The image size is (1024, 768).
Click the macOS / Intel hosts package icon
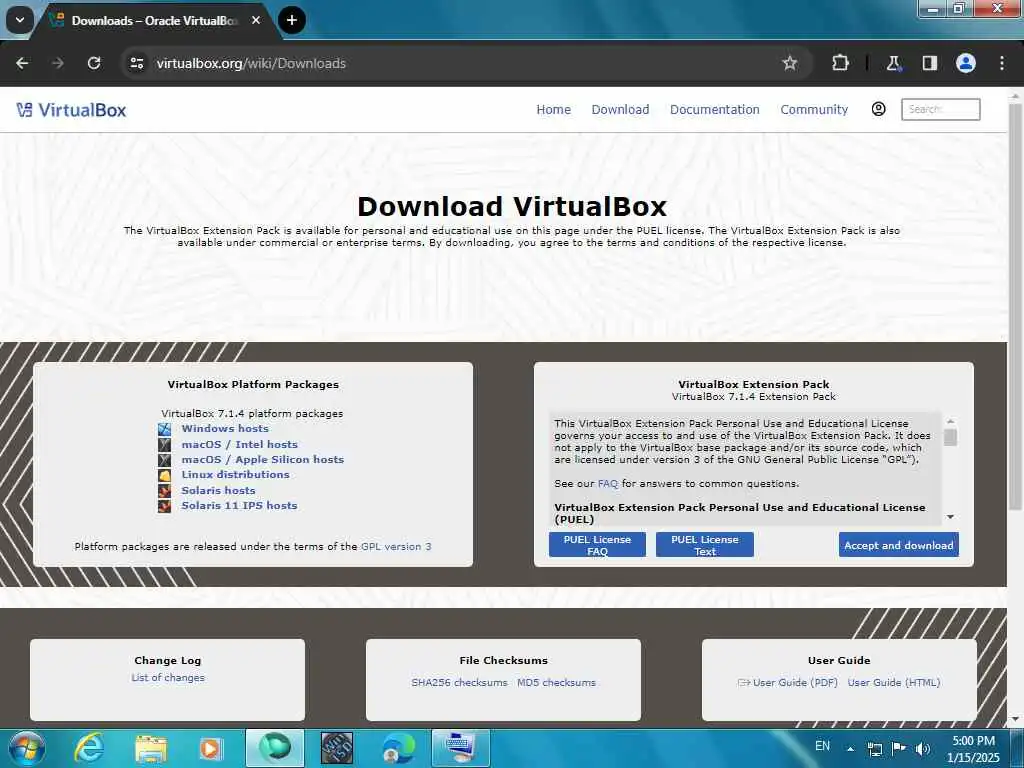[165, 445]
